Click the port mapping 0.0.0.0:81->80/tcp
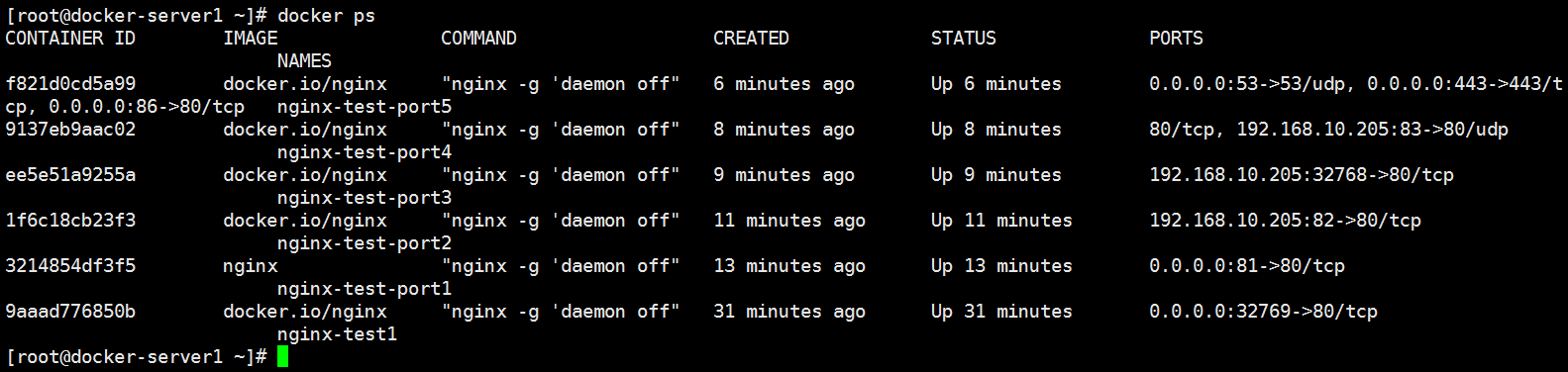This screenshot has height=372, width=1568. pos(1247,266)
